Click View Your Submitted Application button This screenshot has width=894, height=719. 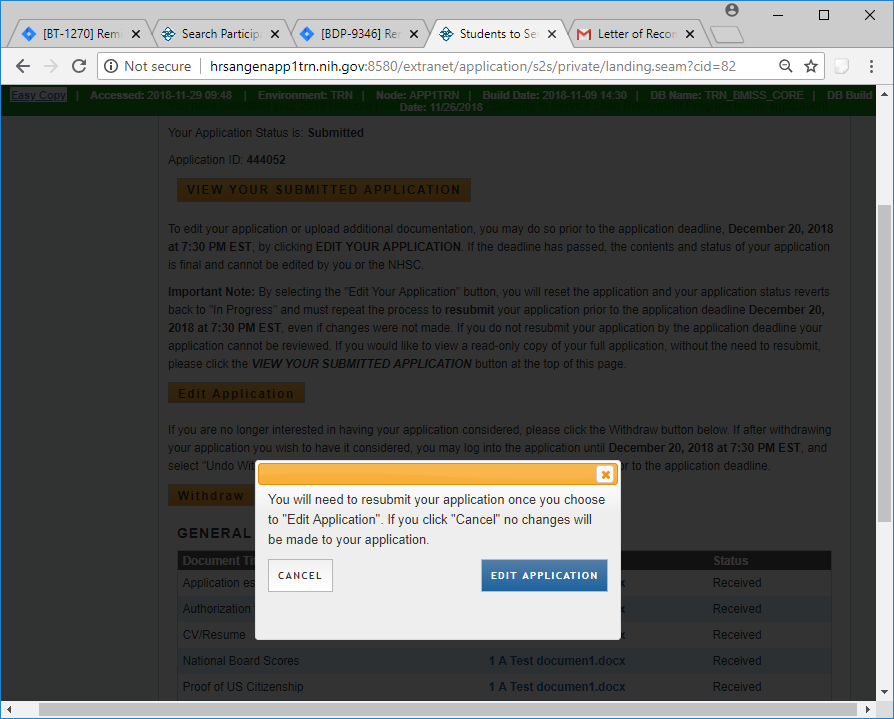pyautogui.click(x=324, y=190)
